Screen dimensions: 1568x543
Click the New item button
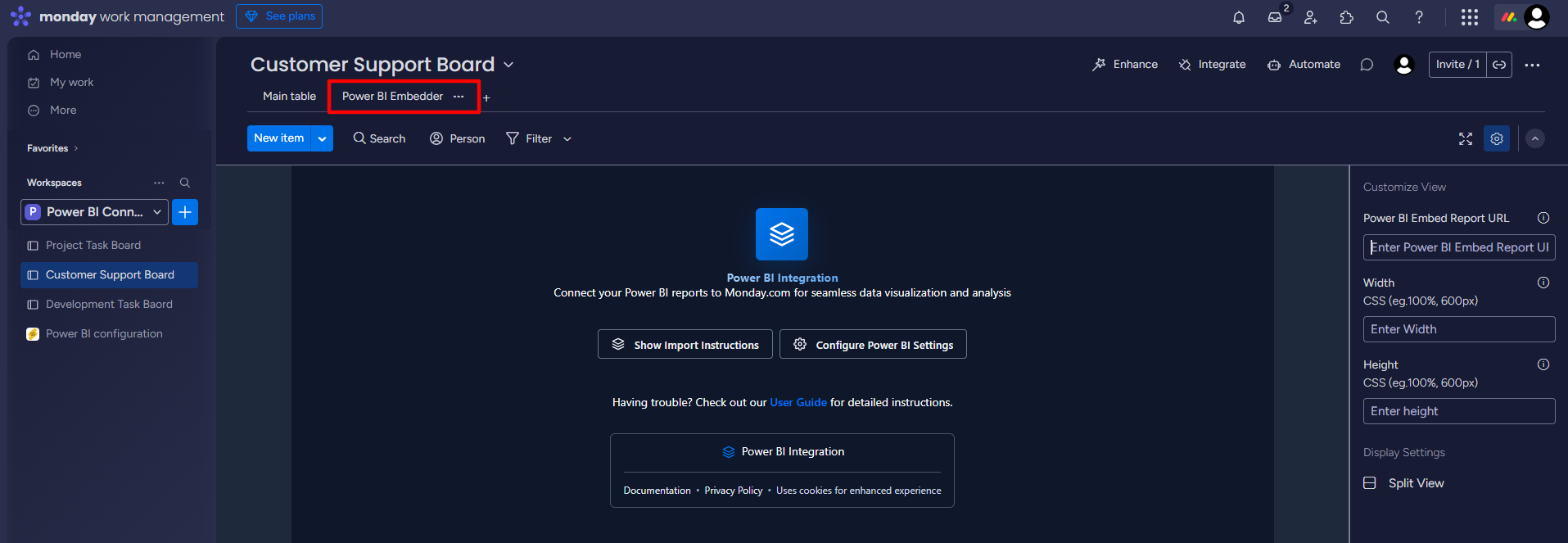tap(279, 138)
